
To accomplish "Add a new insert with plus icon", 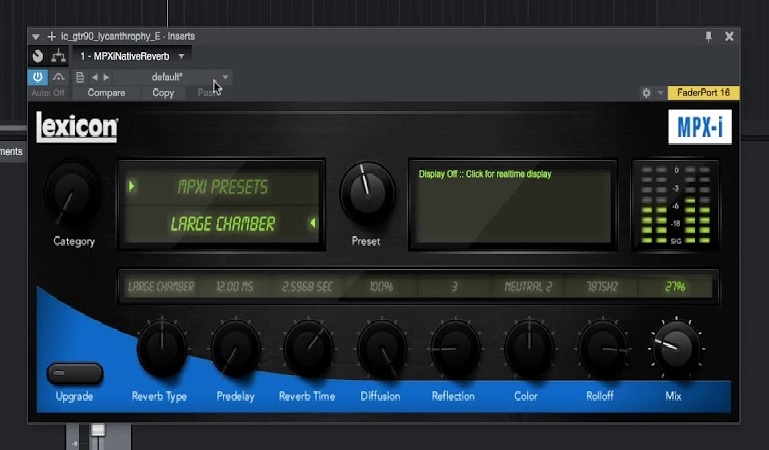I will [x=51, y=36].
